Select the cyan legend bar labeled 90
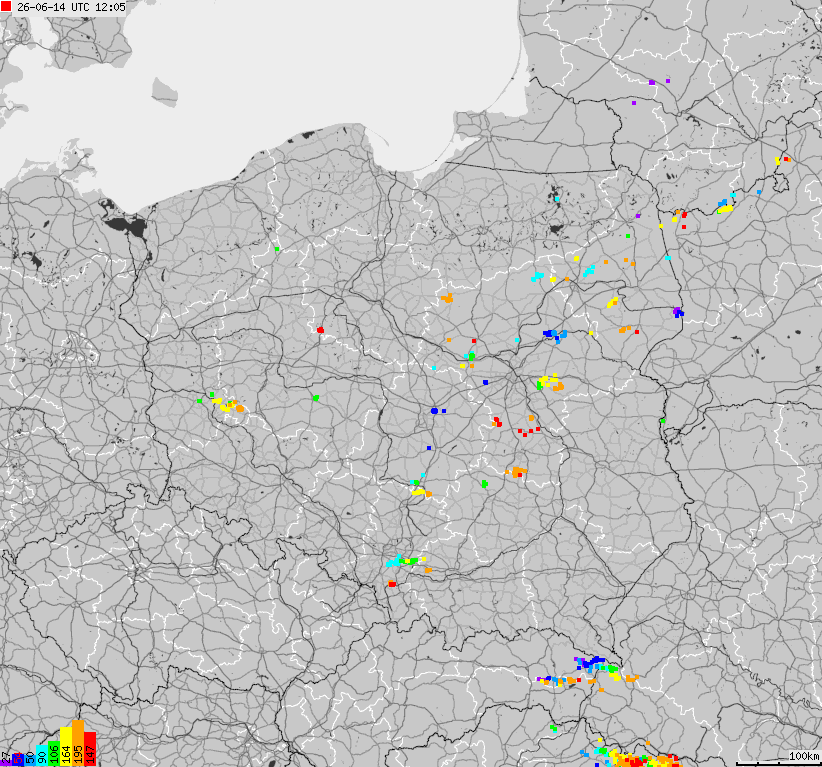The width and height of the screenshot is (822, 767). click(x=42, y=755)
